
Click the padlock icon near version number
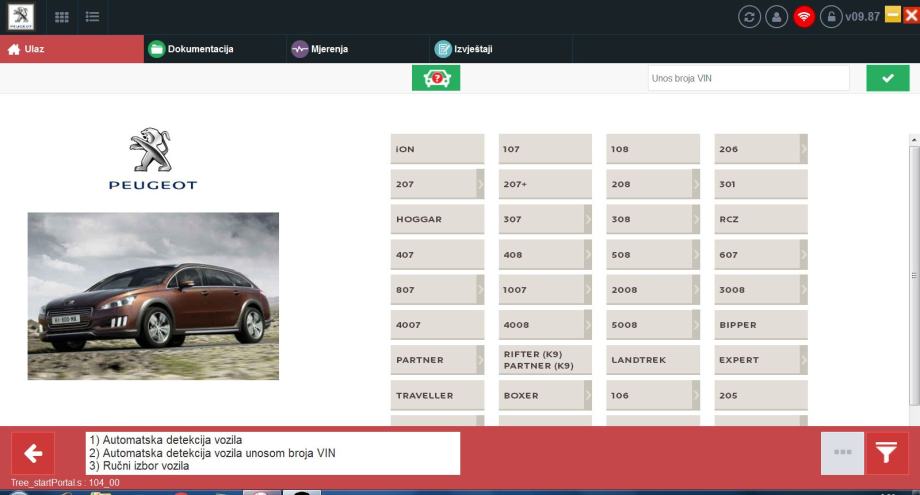[x=831, y=16]
